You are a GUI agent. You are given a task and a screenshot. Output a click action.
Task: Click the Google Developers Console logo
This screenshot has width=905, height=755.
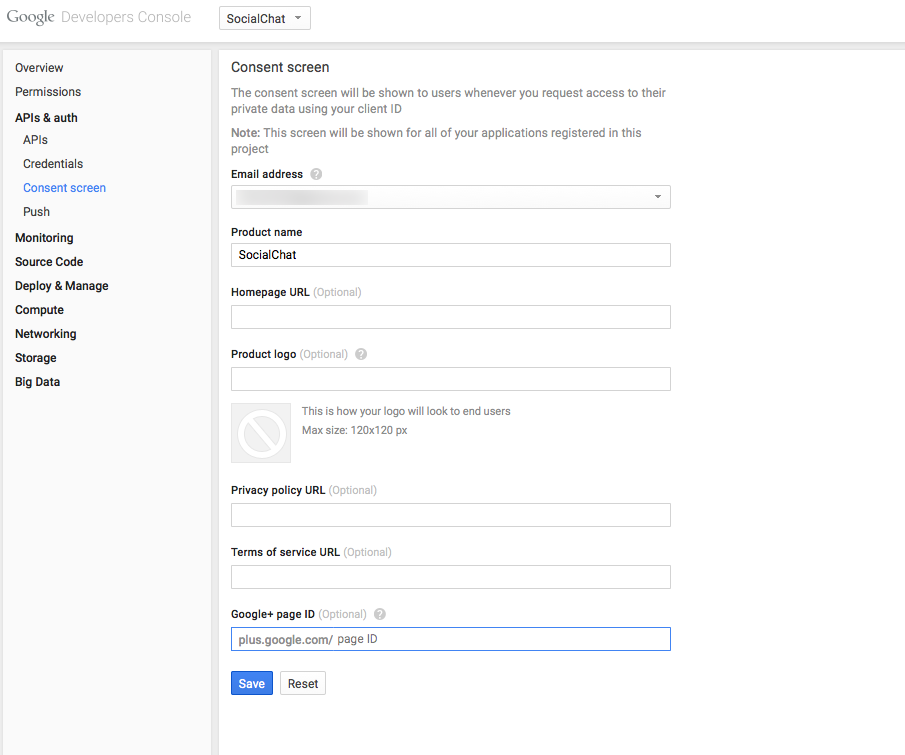[x=98, y=17]
